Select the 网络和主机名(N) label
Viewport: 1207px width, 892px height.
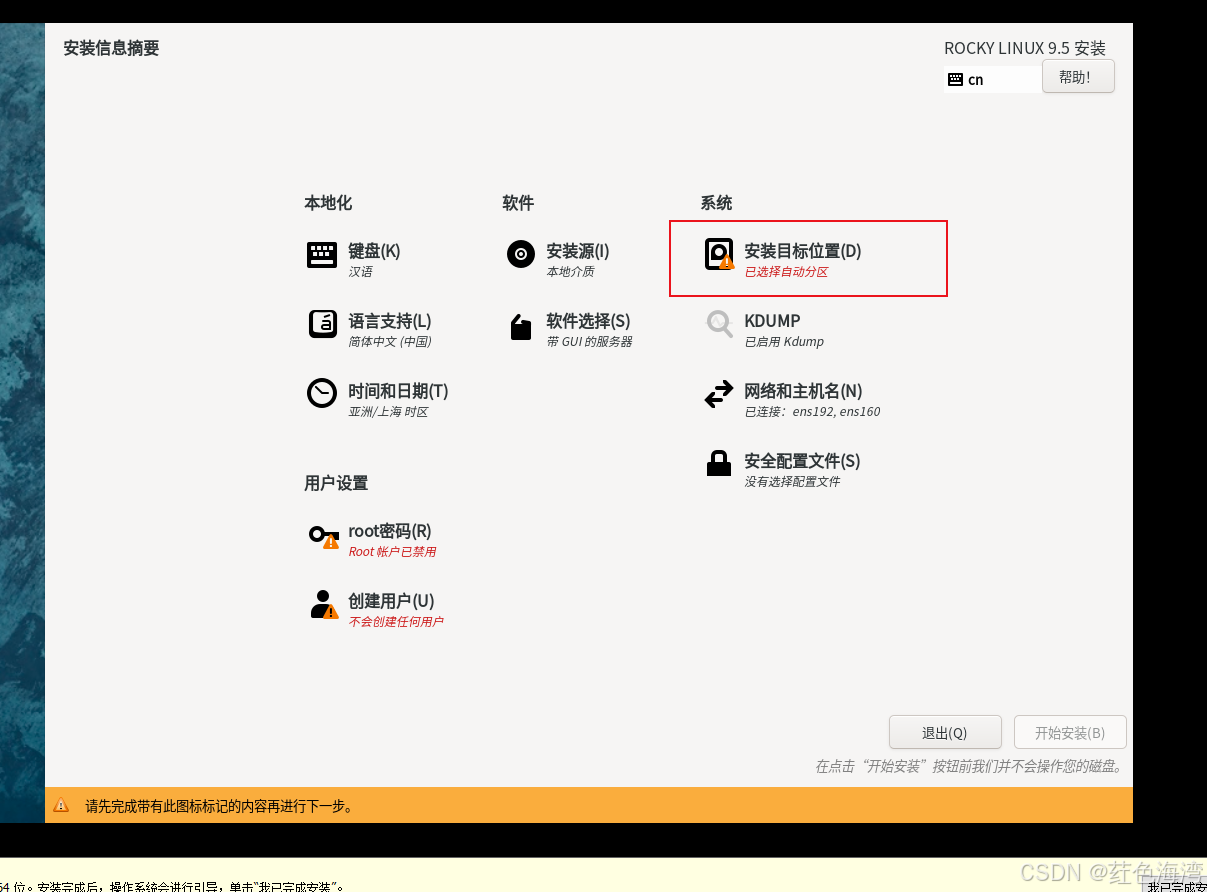[x=803, y=391]
